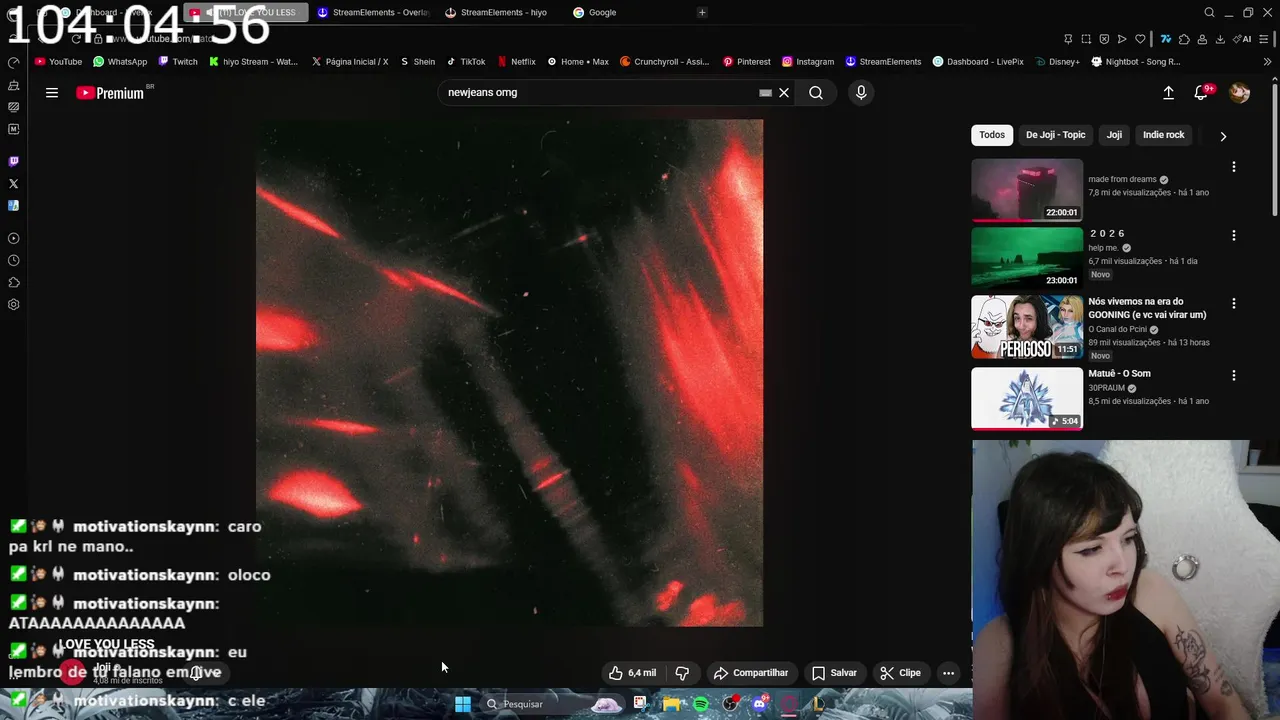The width and height of the screenshot is (1280, 720).
Task: Open options for Matuê - O Som video
Action: [x=1234, y=375]
